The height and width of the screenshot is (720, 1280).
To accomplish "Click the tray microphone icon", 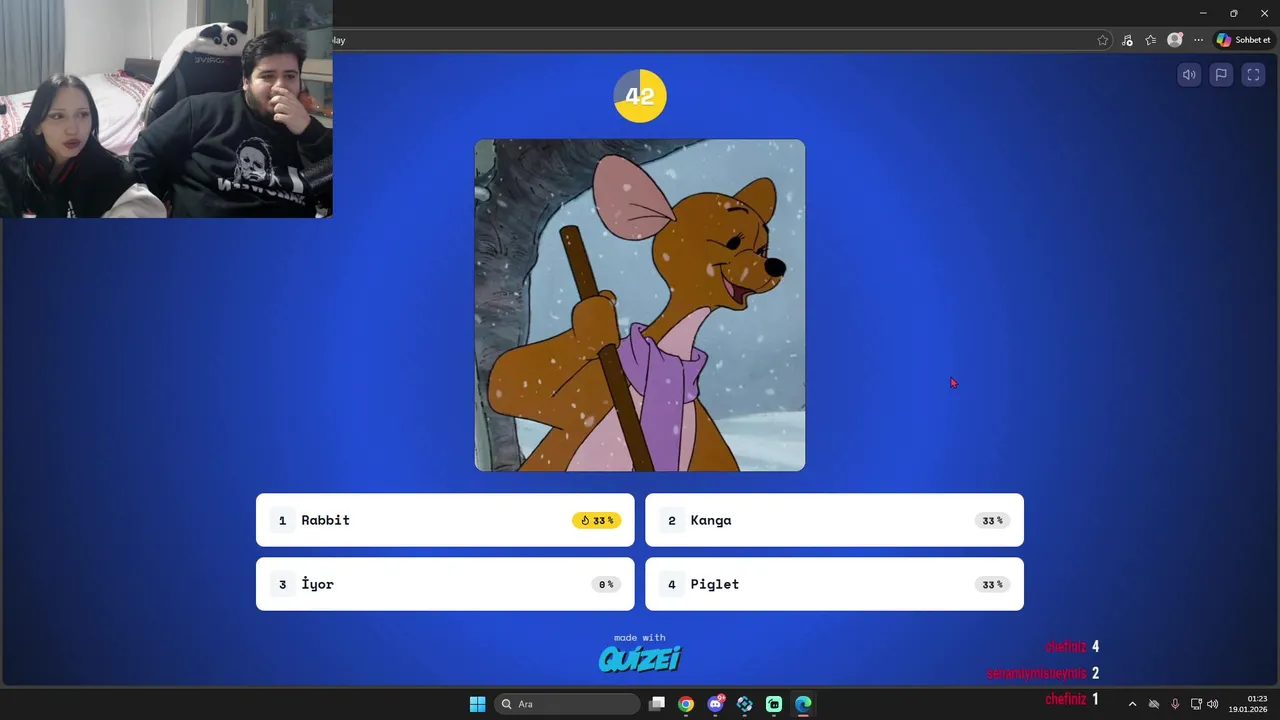I will [x=1175, y=704].
